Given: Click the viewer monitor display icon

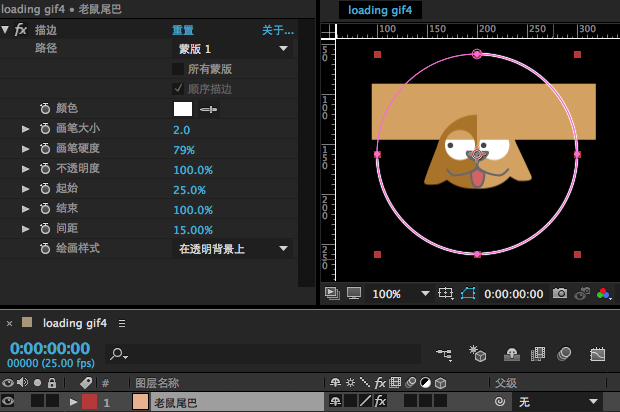Looking at the screenshot, I should pos(354,293).
